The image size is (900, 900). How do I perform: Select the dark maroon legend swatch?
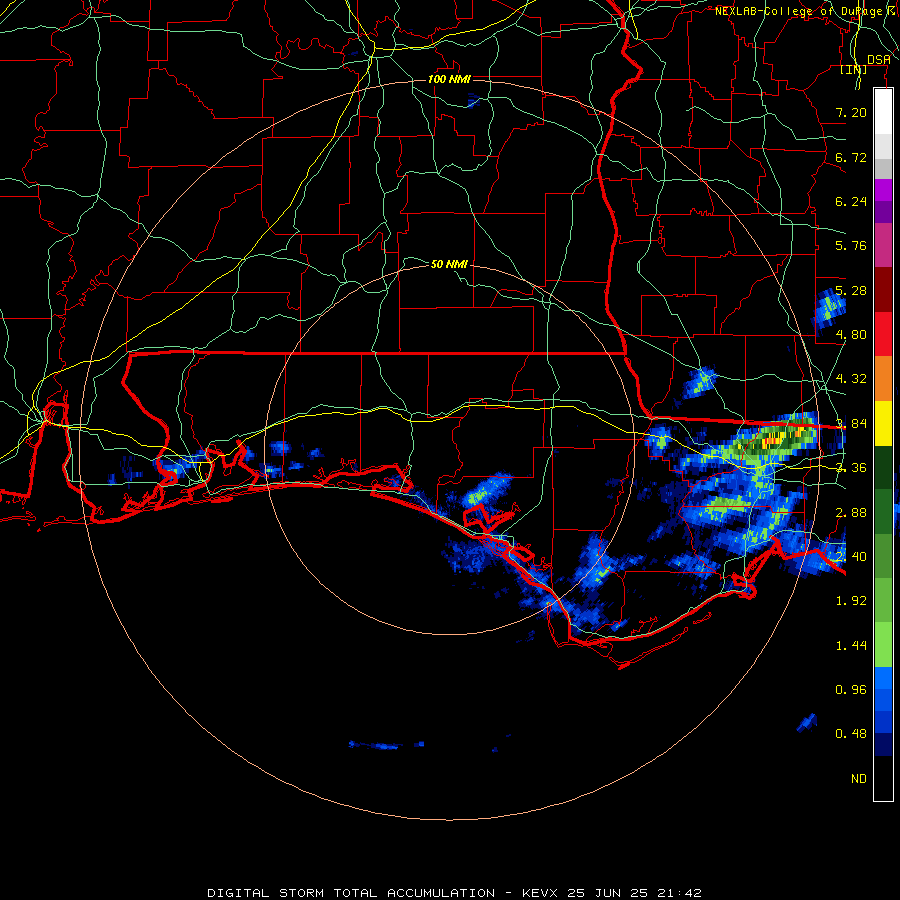[883, 290]
